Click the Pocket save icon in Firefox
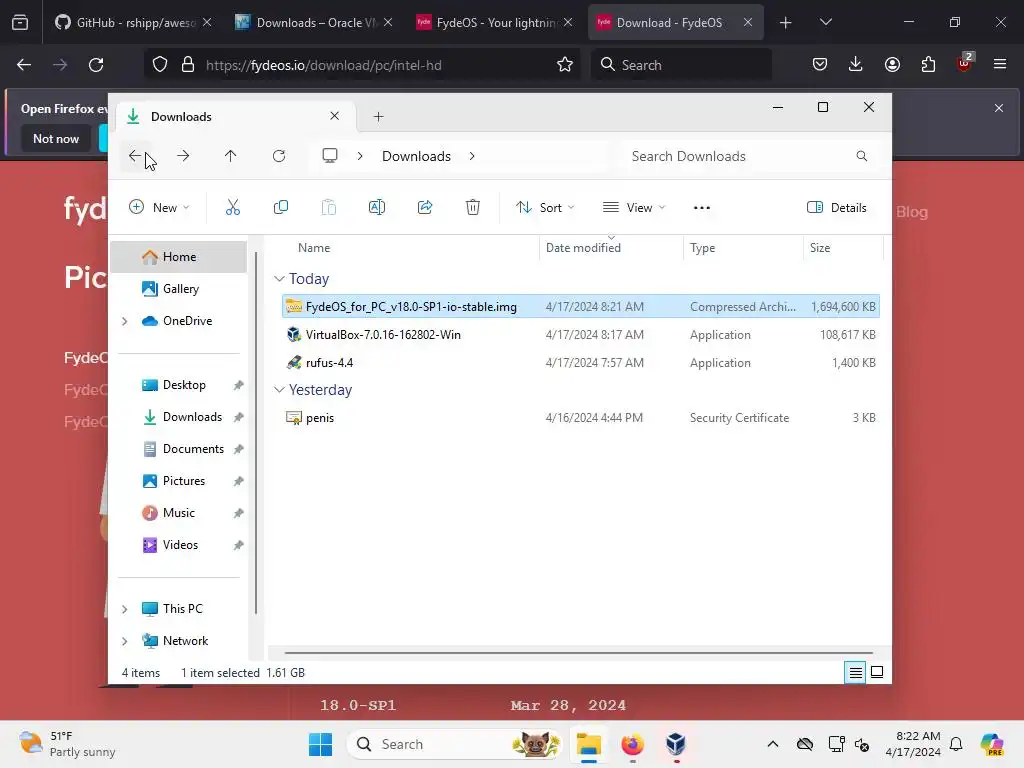This screenshot has height=768, width=1024. (x=820, y=65)
